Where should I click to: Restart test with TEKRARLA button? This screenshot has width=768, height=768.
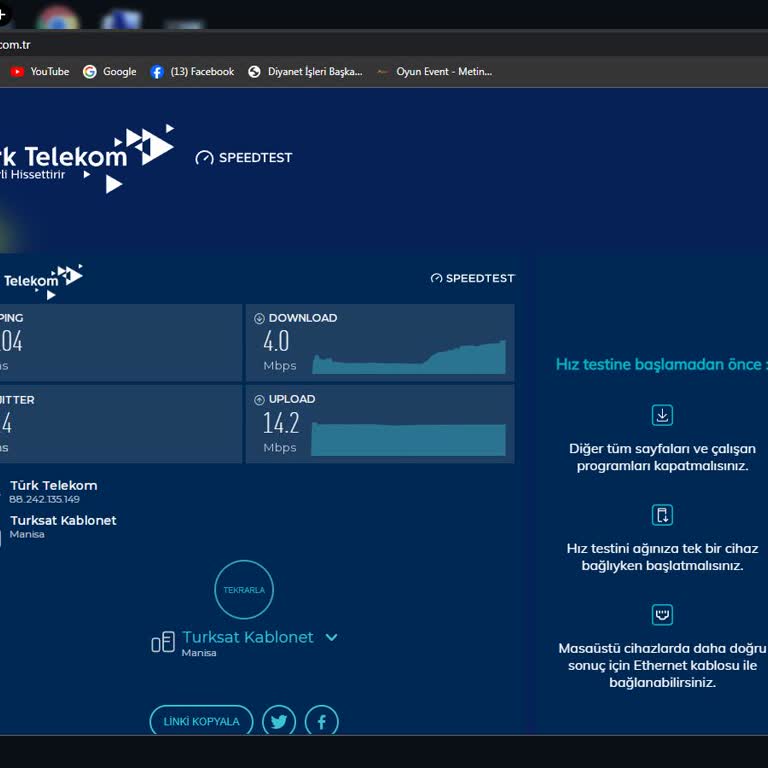244,590
